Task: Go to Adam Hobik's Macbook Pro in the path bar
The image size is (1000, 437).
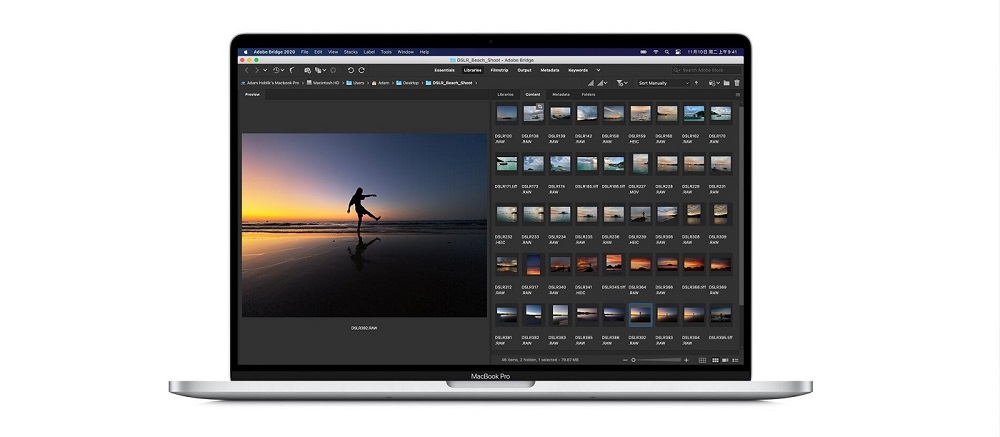Action: pyautogui.click(x=270, y=83)
